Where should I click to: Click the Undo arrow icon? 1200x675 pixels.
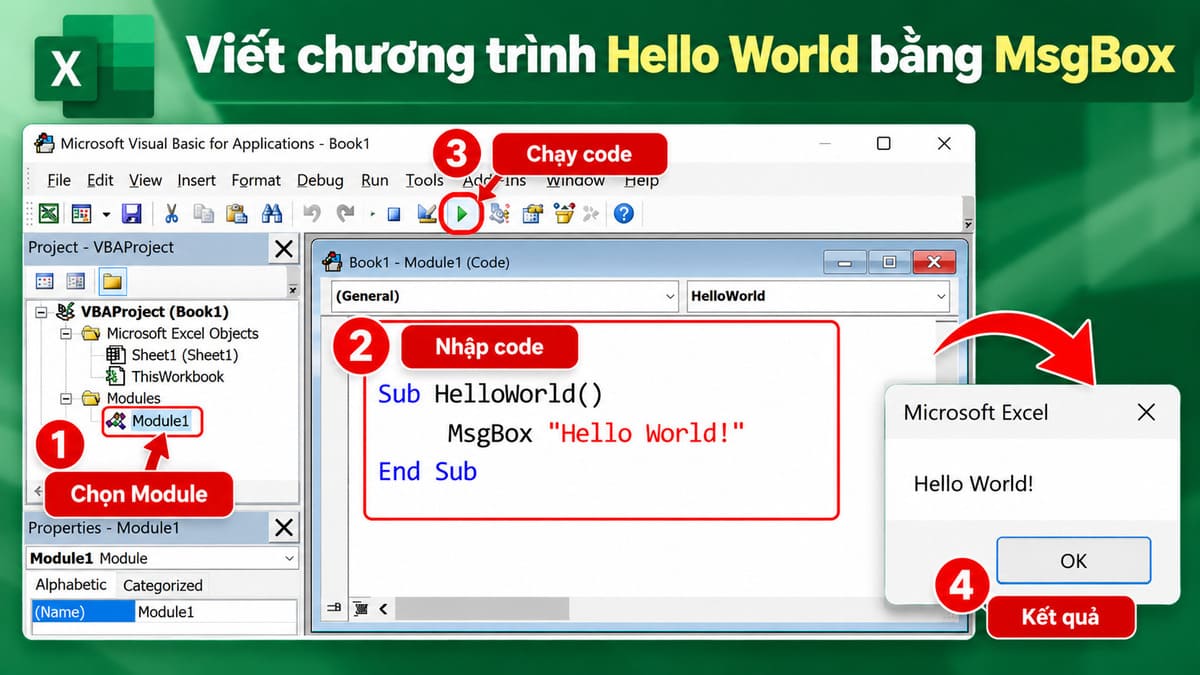(x=311, y=213)
